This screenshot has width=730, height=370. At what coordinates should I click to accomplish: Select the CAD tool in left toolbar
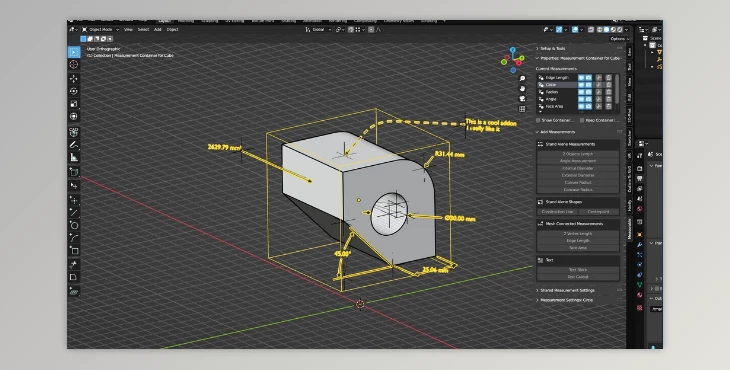click(74, 132)
